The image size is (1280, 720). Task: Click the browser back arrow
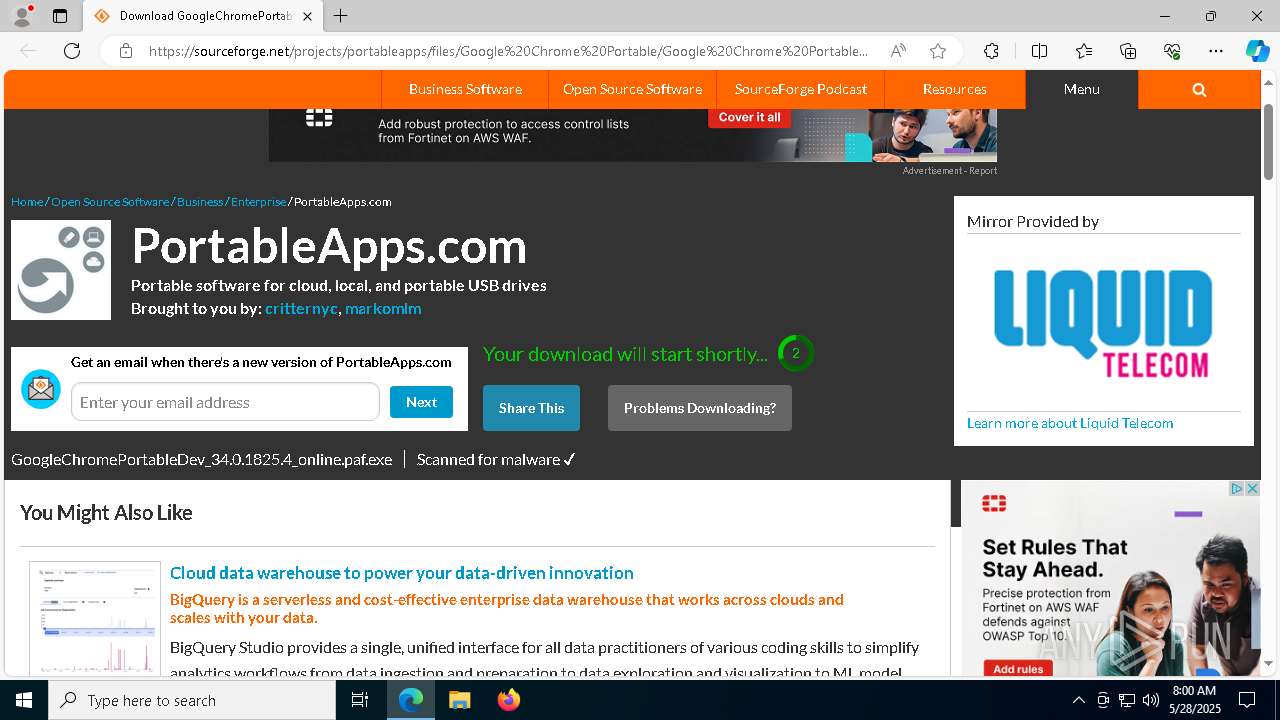point(28,51)
